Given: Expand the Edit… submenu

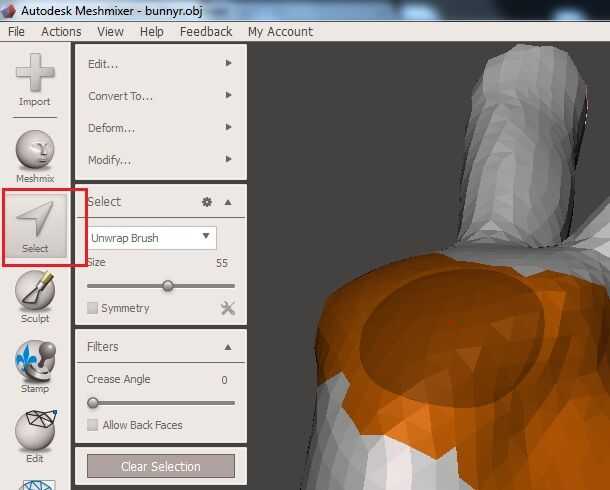Looking at the screenshot, I should 160,63.
